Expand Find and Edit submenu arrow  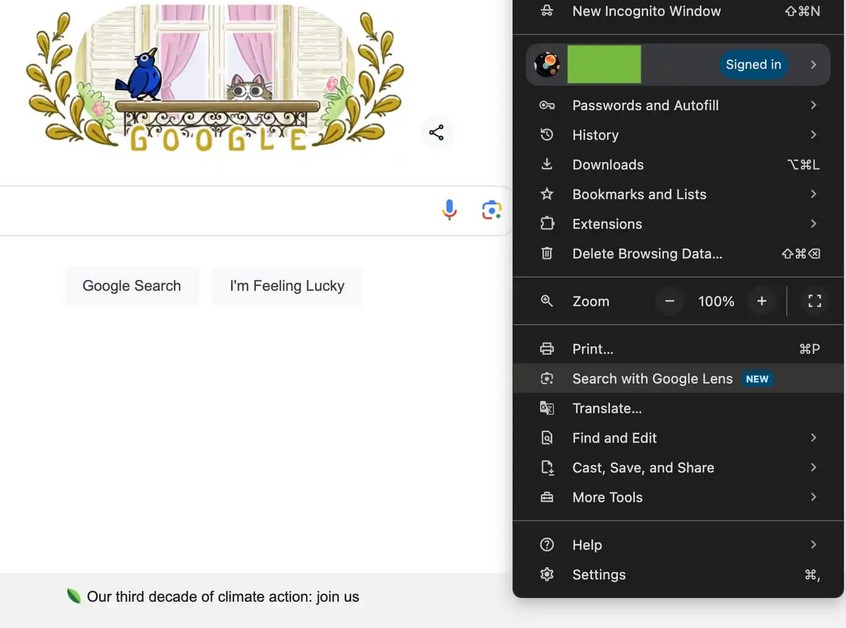tap(813, 438)
